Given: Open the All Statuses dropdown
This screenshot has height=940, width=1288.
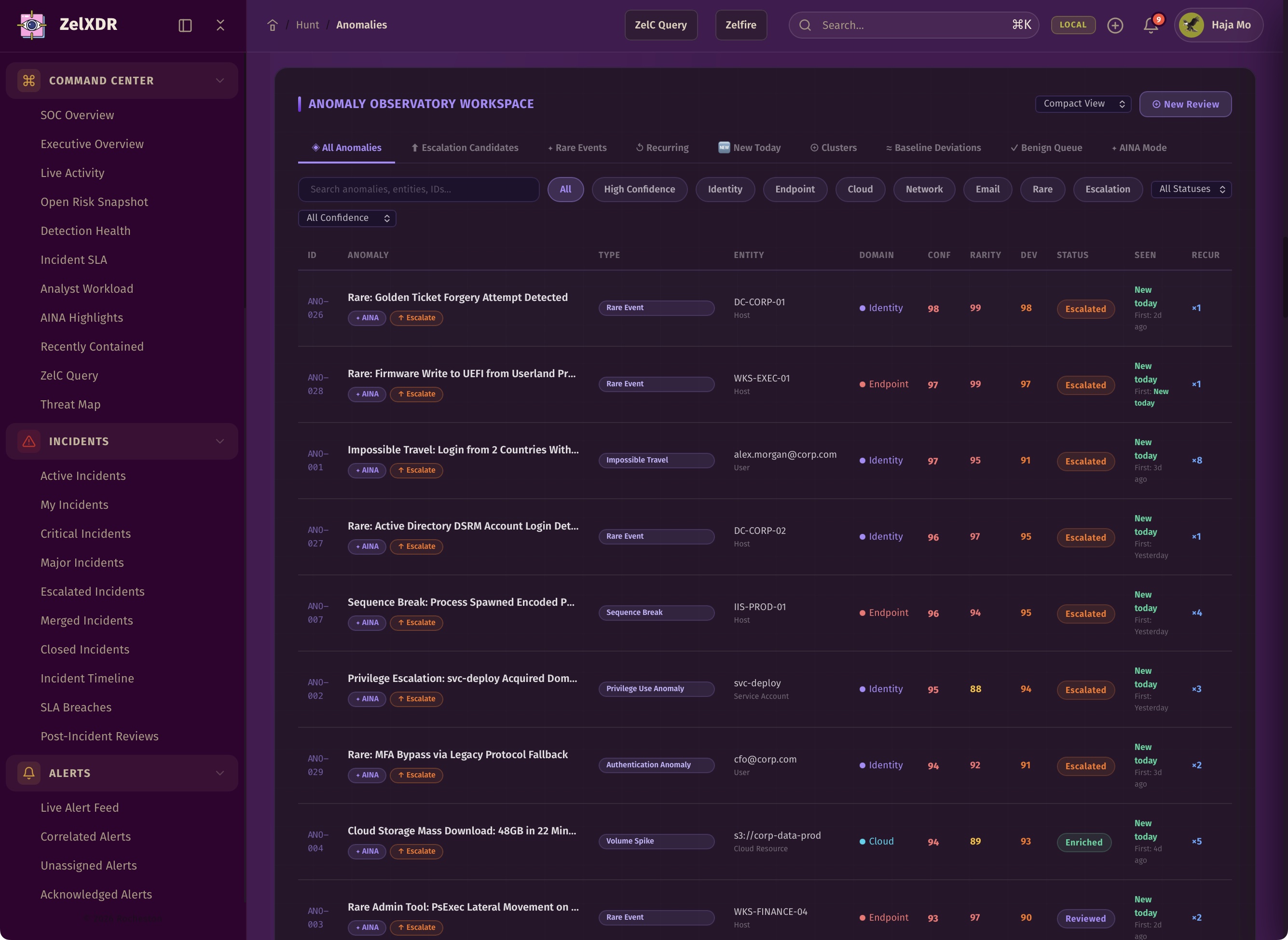Looking at the screenshot, I should (1191, 189).
